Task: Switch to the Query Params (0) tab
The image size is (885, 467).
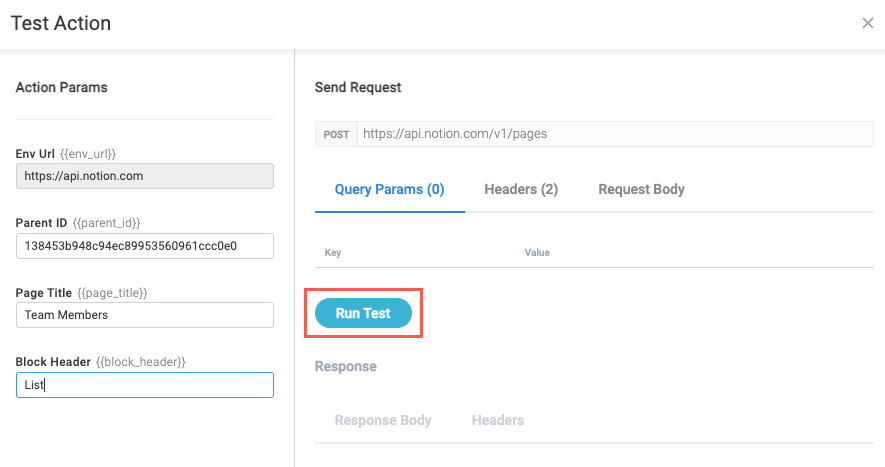Action: coord(389,189)
